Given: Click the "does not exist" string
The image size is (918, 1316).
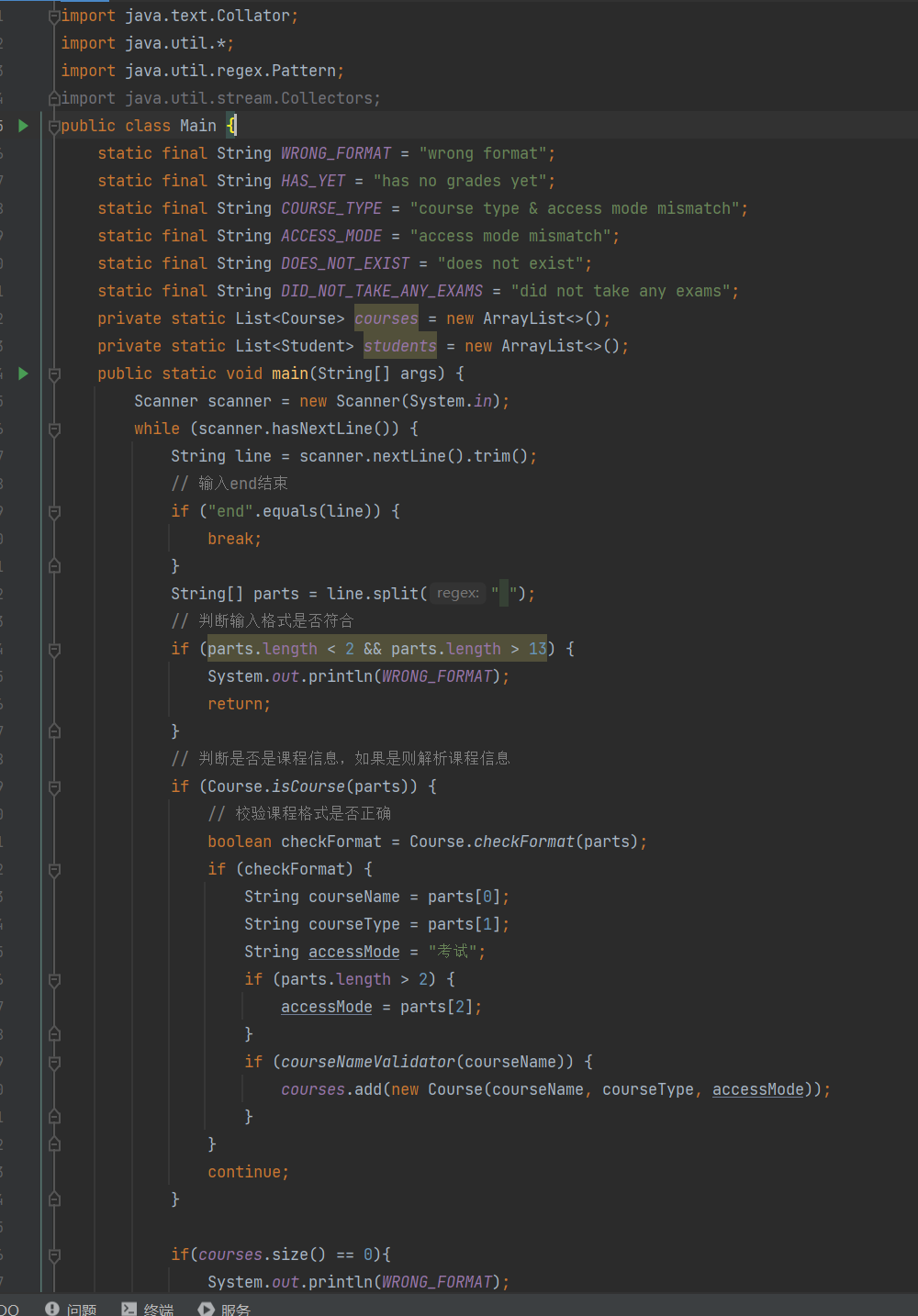Looking at the screenshot, I should (510, 263).
